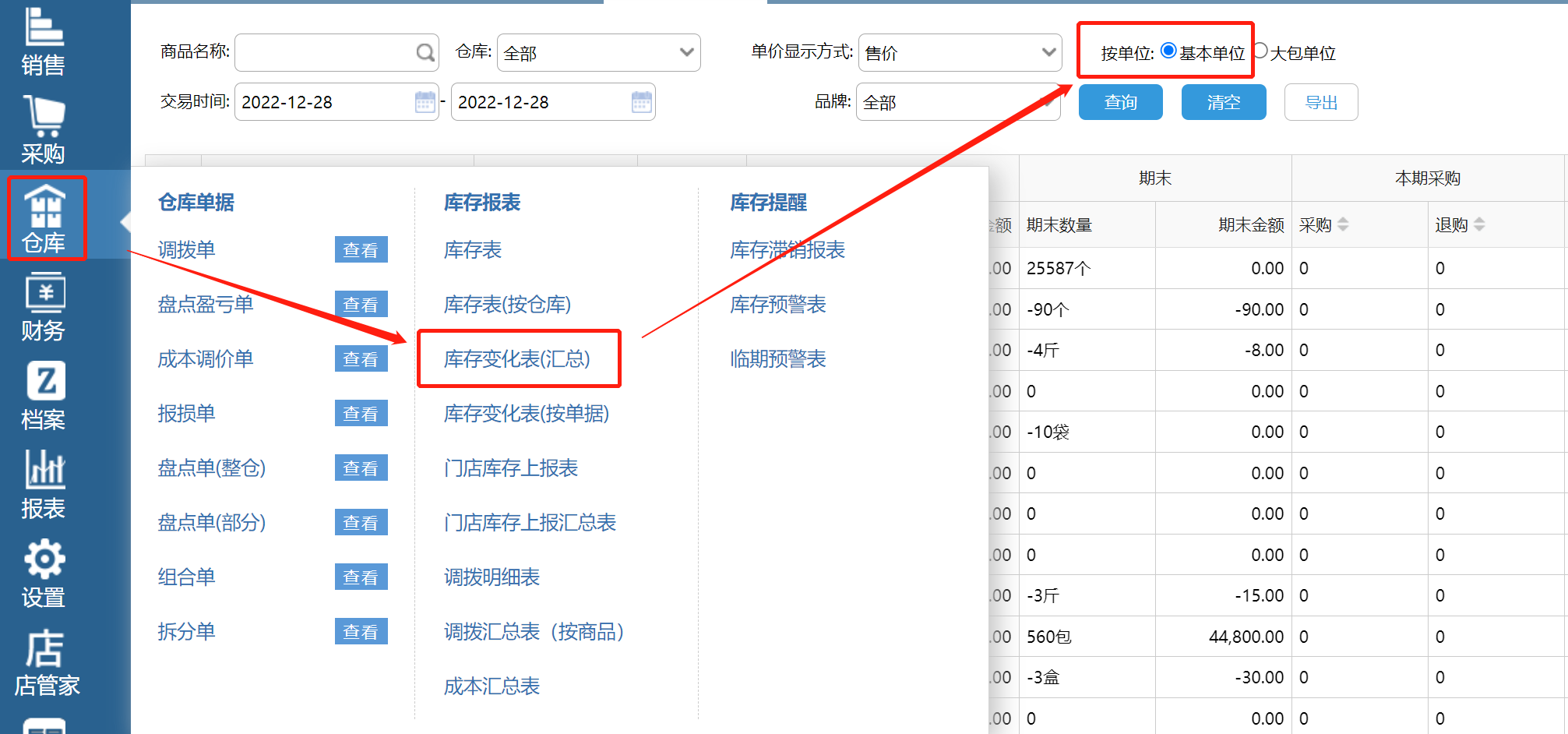Create a new 报损单

tap(186, 414)
